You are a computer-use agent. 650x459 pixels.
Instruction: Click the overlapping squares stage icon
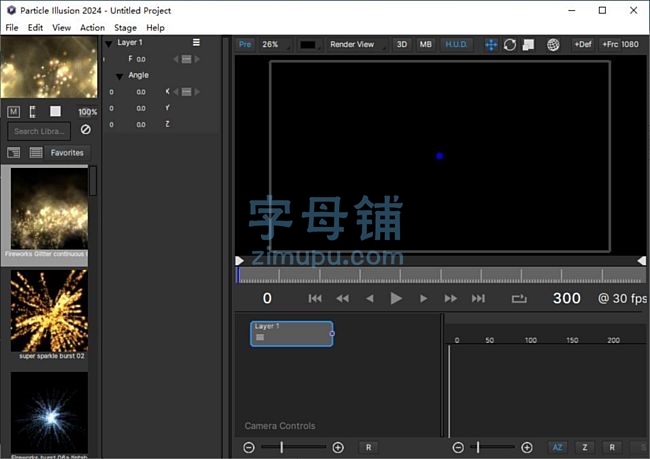[528, 45]
